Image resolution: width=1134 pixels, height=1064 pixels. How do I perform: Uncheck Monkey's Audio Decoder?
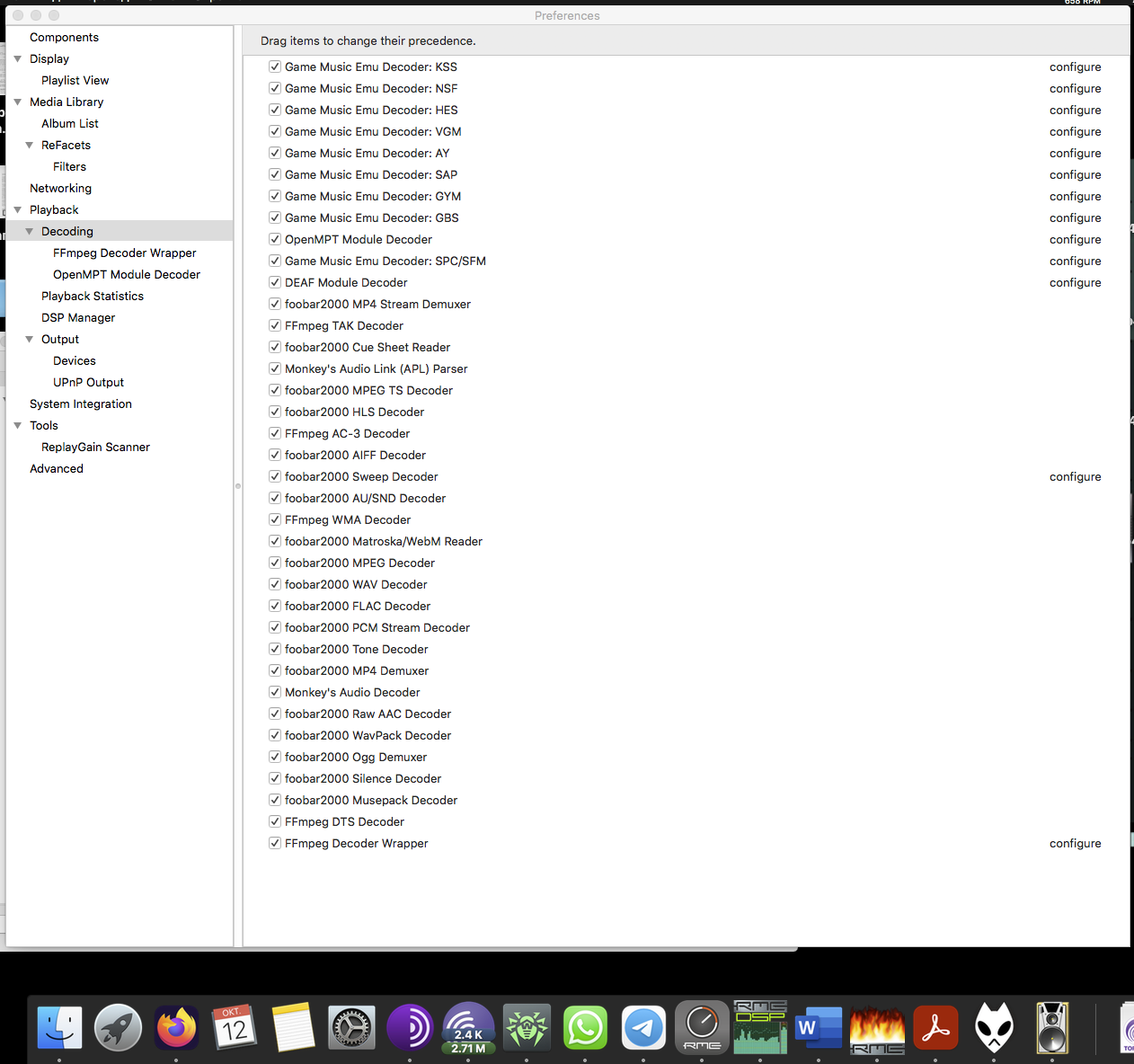click(275, 692)
